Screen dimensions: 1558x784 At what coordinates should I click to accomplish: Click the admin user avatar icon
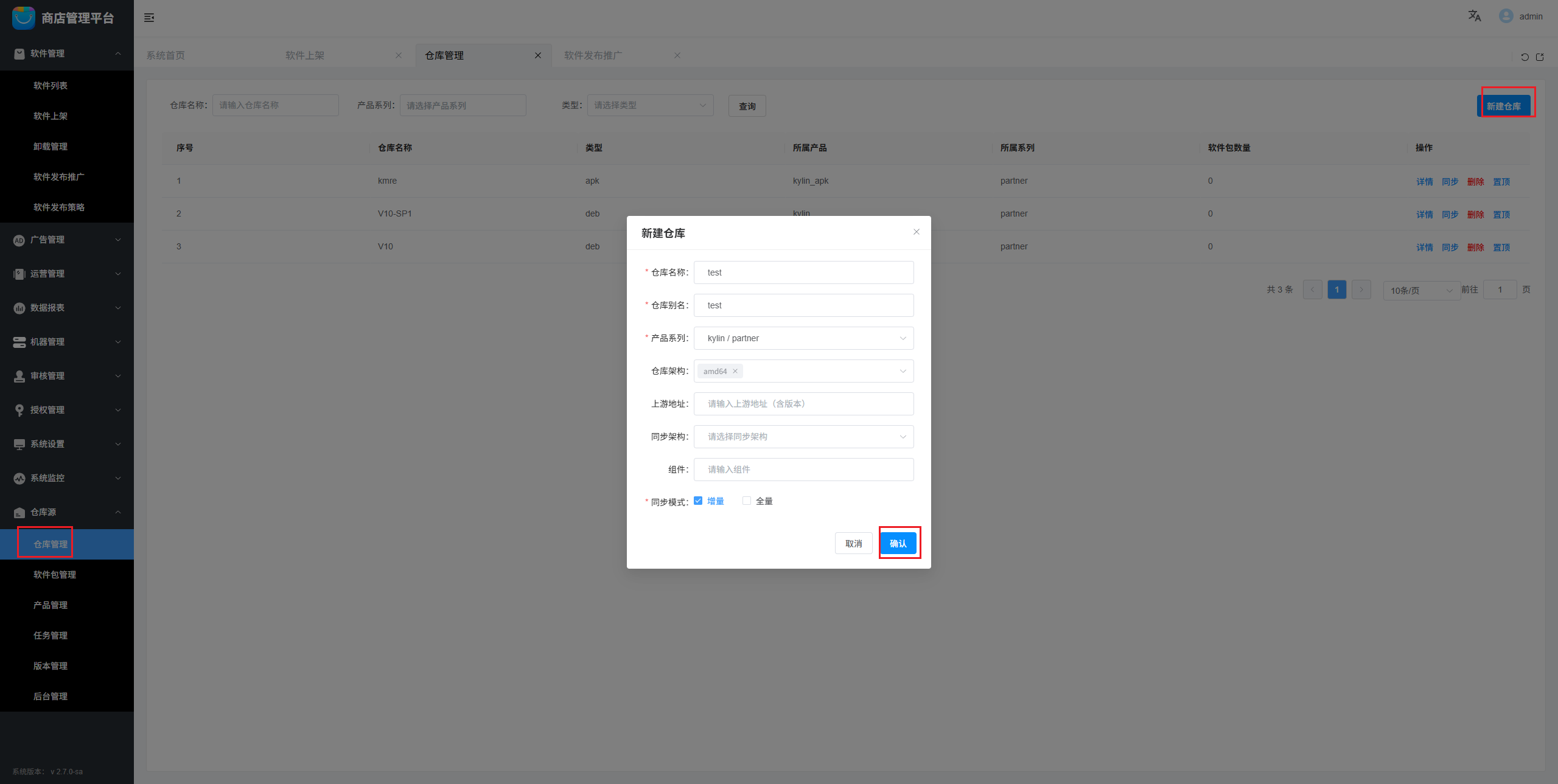[1506, 16]
